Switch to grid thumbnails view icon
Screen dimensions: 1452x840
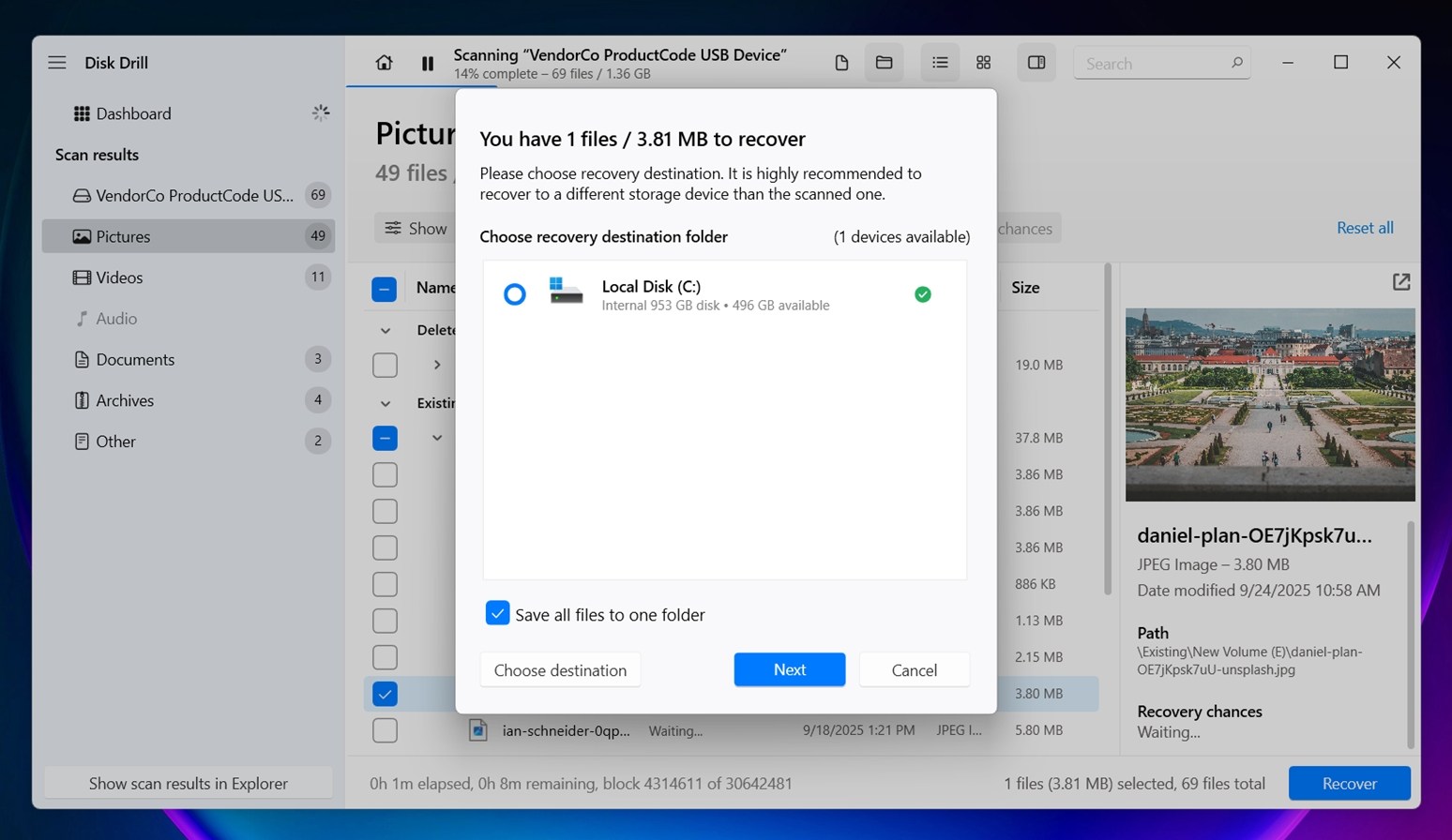(x=983, y=63)
